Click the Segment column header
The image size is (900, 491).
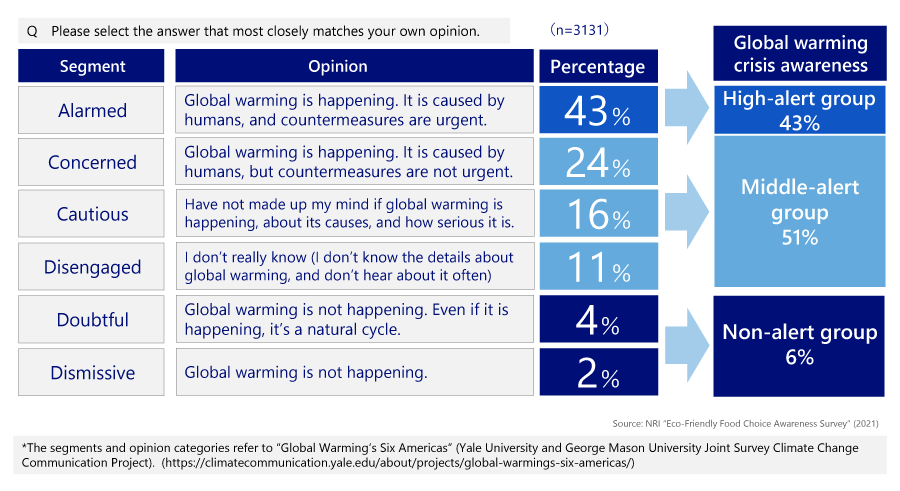[x=92, y=66]
